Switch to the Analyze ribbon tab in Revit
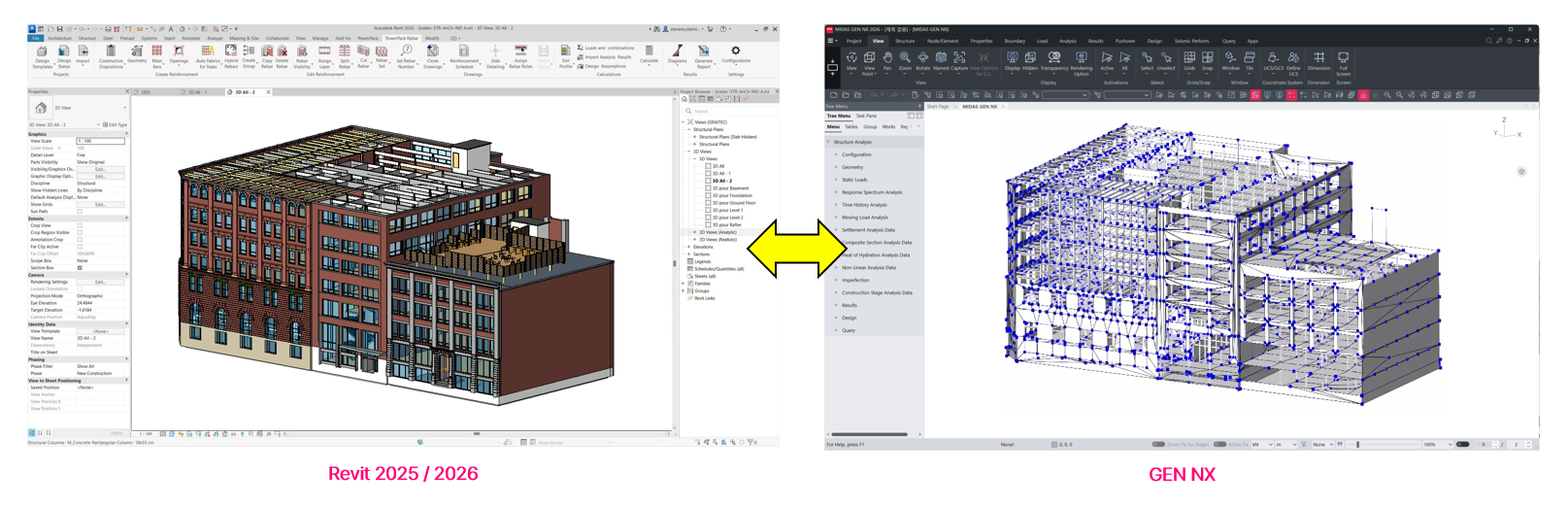The height and width of the screenshot is (507, 1568). [215, 38]
